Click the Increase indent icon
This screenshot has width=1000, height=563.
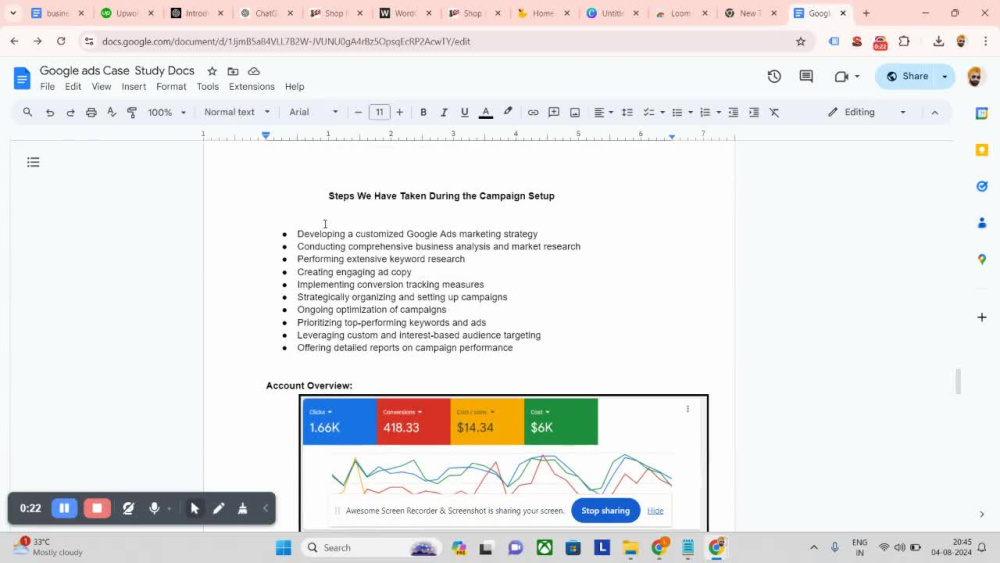click(x=754, y=112)
